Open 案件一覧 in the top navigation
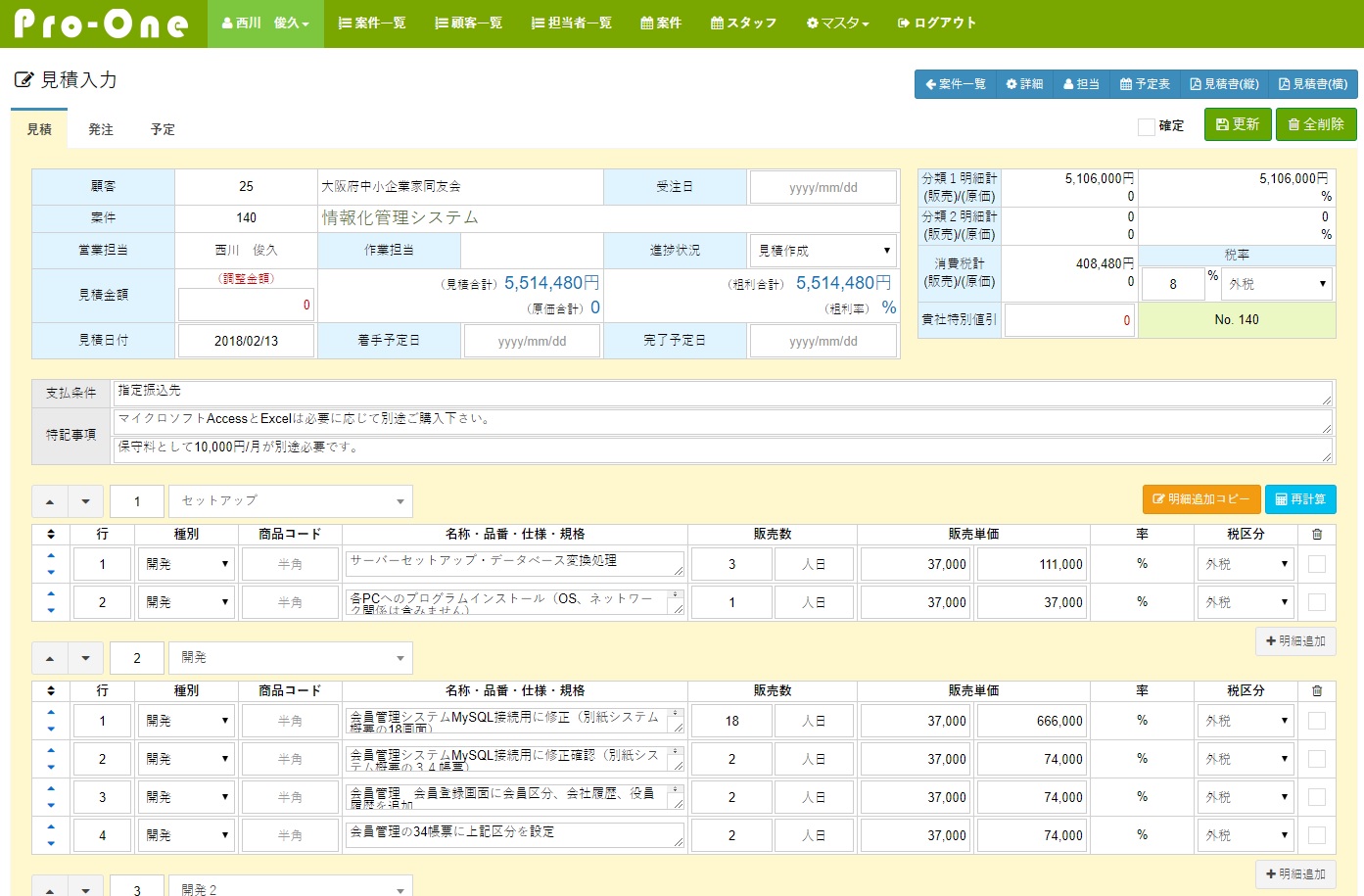The height and width of the screenshot is (896, 1364). [372, 24]
